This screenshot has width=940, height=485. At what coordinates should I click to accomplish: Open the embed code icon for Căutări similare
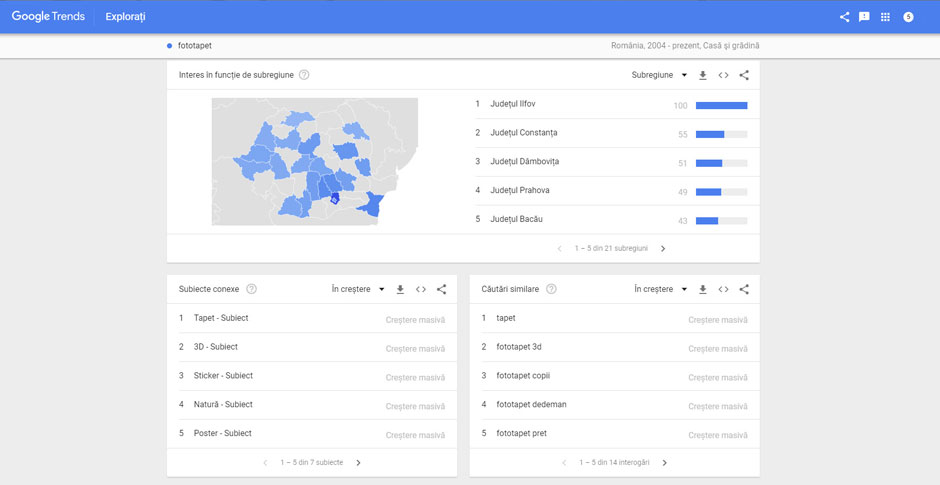724,289
